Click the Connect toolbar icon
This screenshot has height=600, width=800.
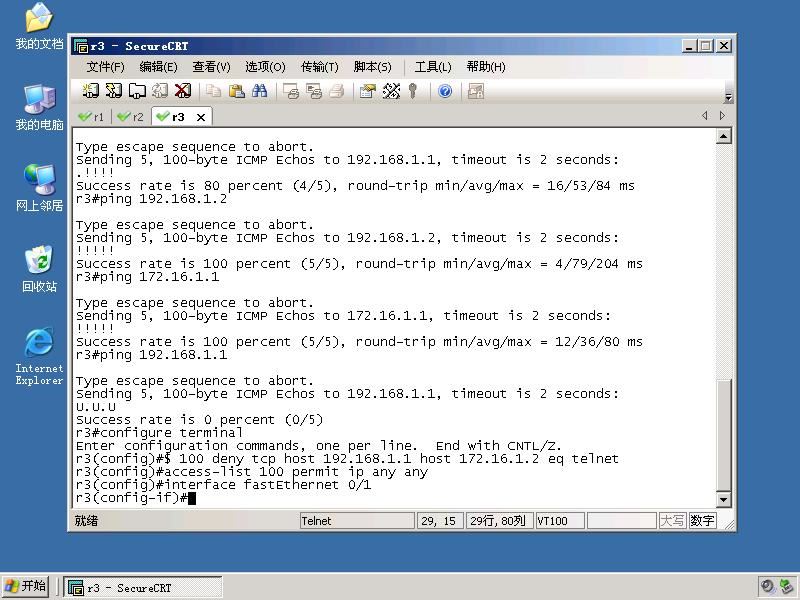click(90, 91)
